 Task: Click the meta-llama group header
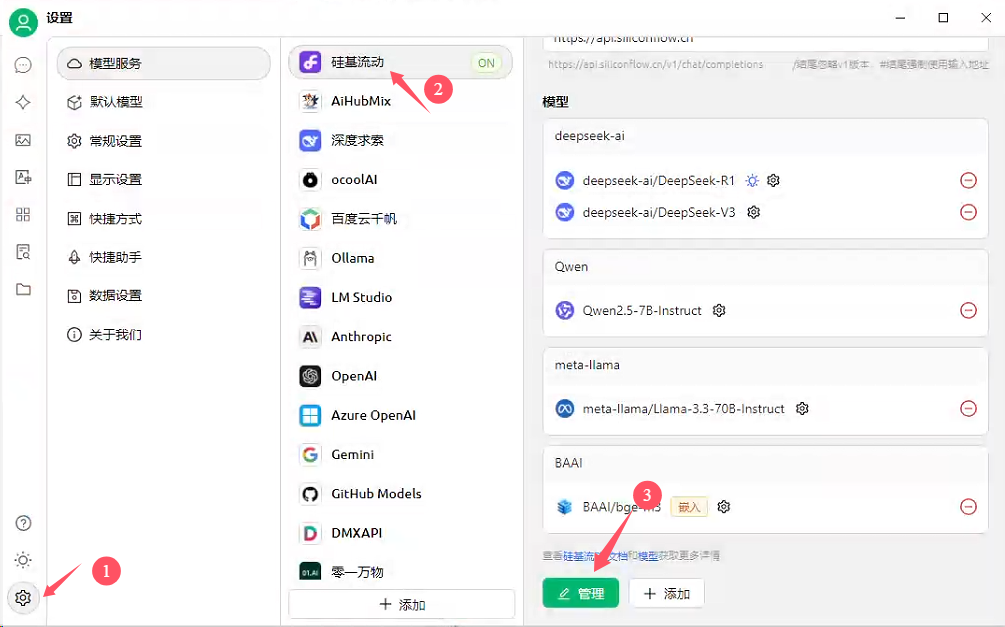pos(765,365)
